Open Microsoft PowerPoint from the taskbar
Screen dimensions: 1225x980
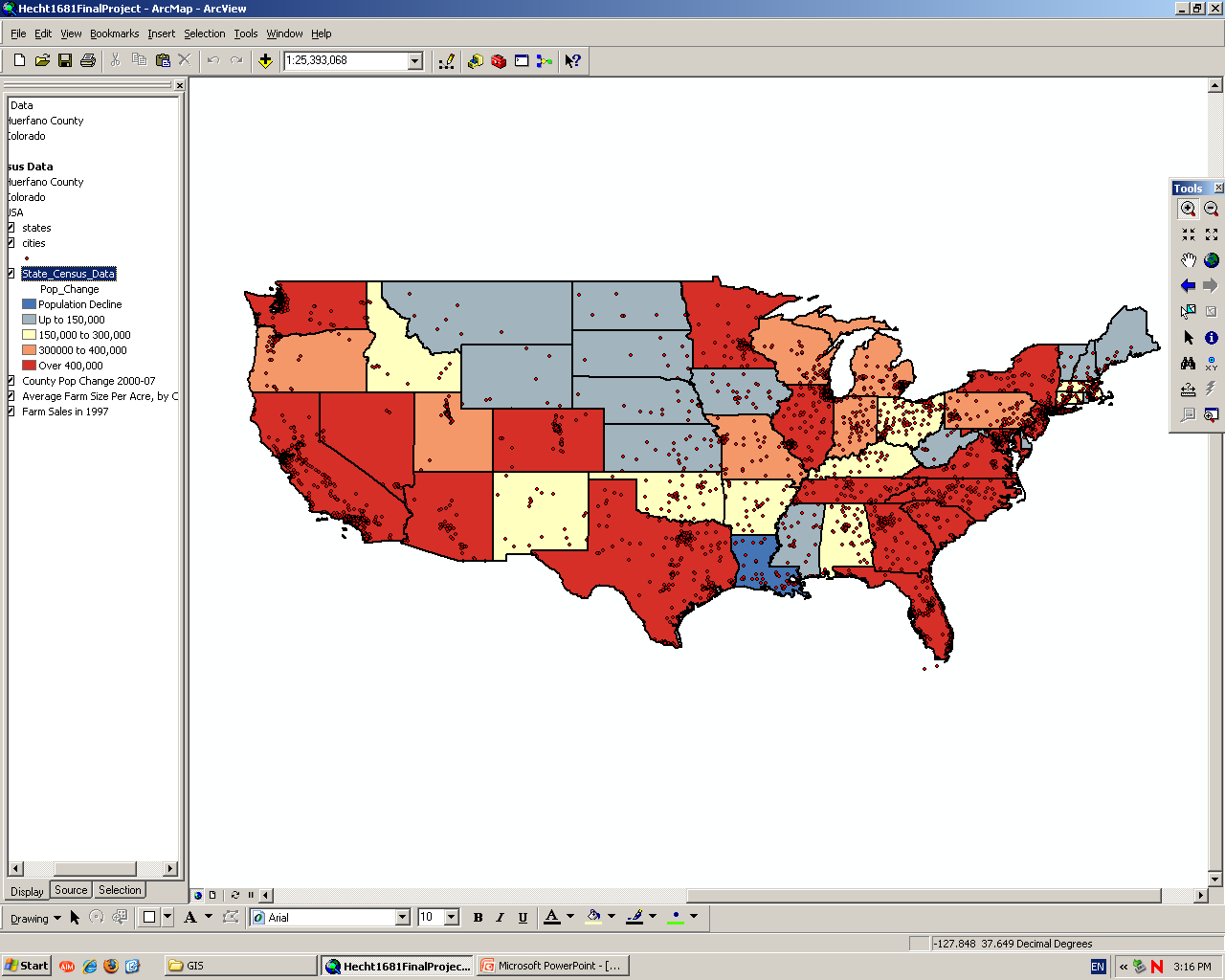(552, 966)
